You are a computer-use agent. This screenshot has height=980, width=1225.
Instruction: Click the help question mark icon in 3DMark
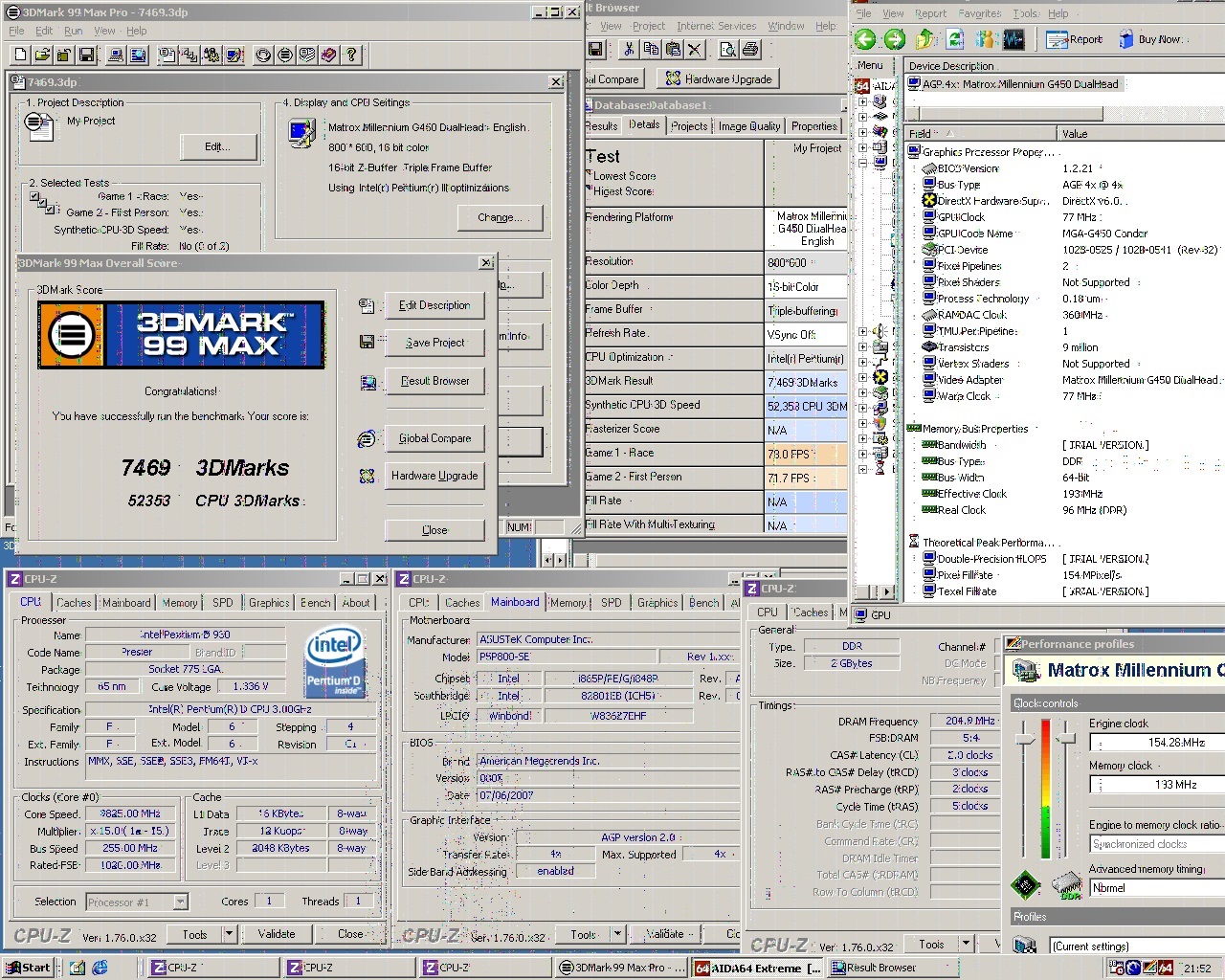(351, 55)
